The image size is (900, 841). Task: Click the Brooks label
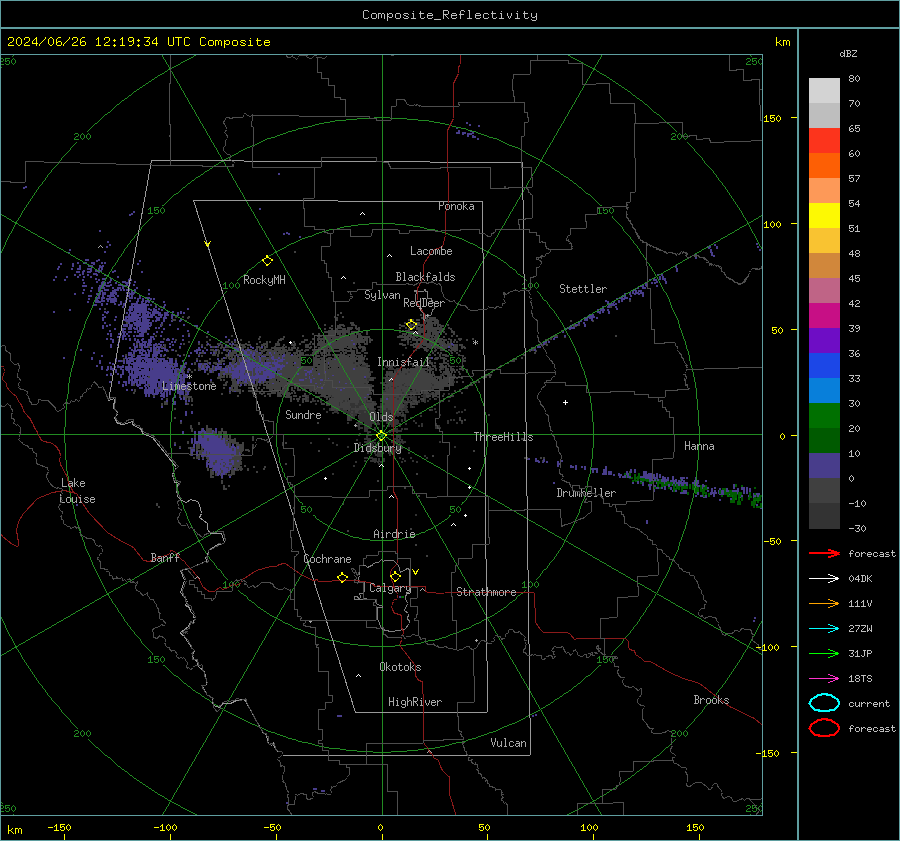(711, 700)
